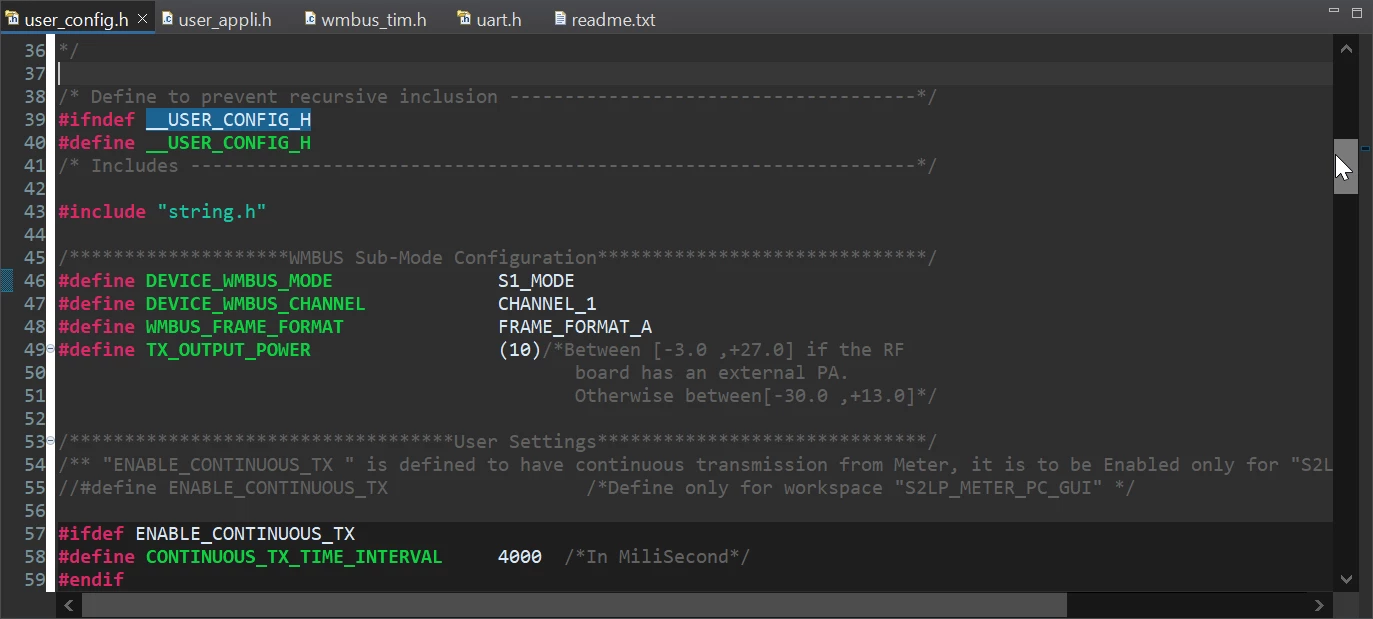Click the vertical scrollbar up arrow
Image resolution: width=1373 pixels, height=619 pixels.
click(1346, 48)
